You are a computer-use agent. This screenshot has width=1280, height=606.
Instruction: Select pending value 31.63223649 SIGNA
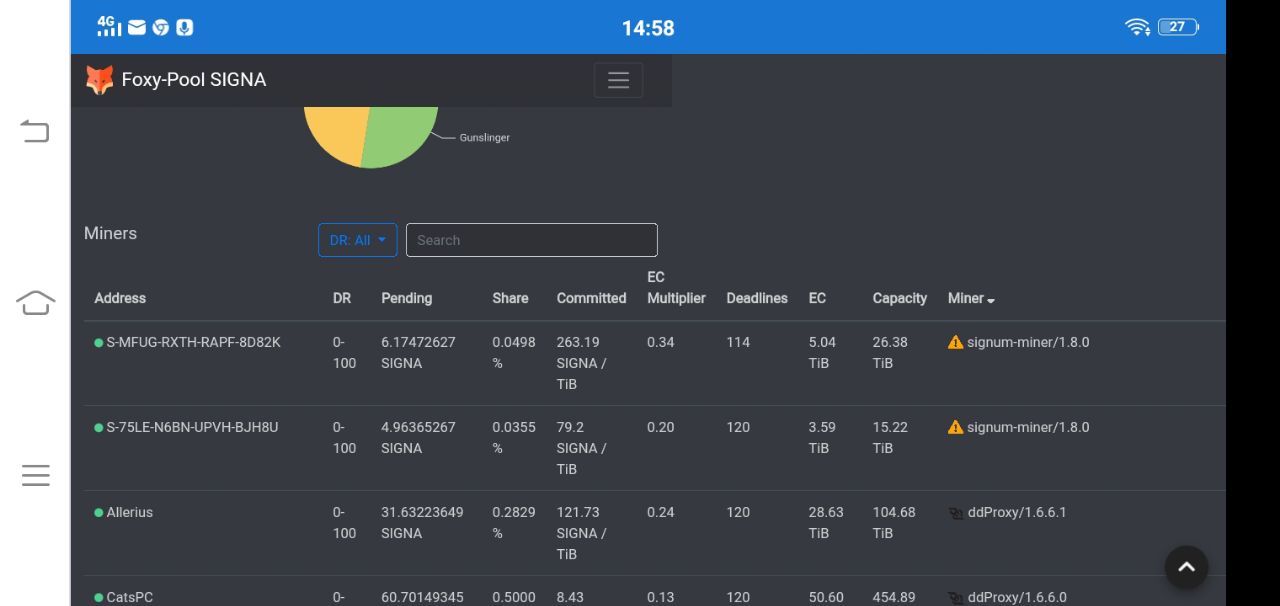(422, 522)
